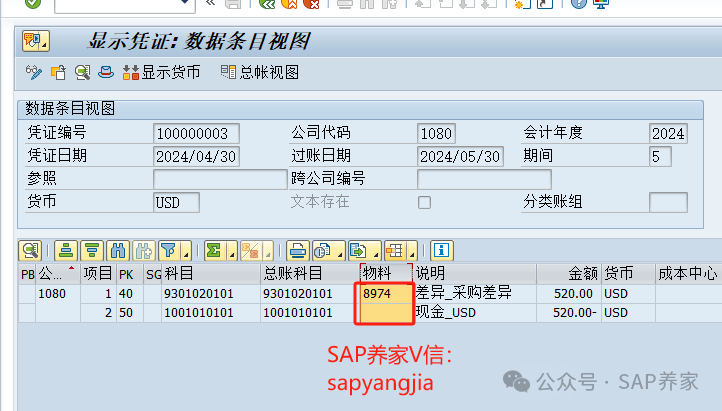Switch to display/change mode with pencil-glasses icon
Screen dimensions: 722x411
(x=34, y=73)
